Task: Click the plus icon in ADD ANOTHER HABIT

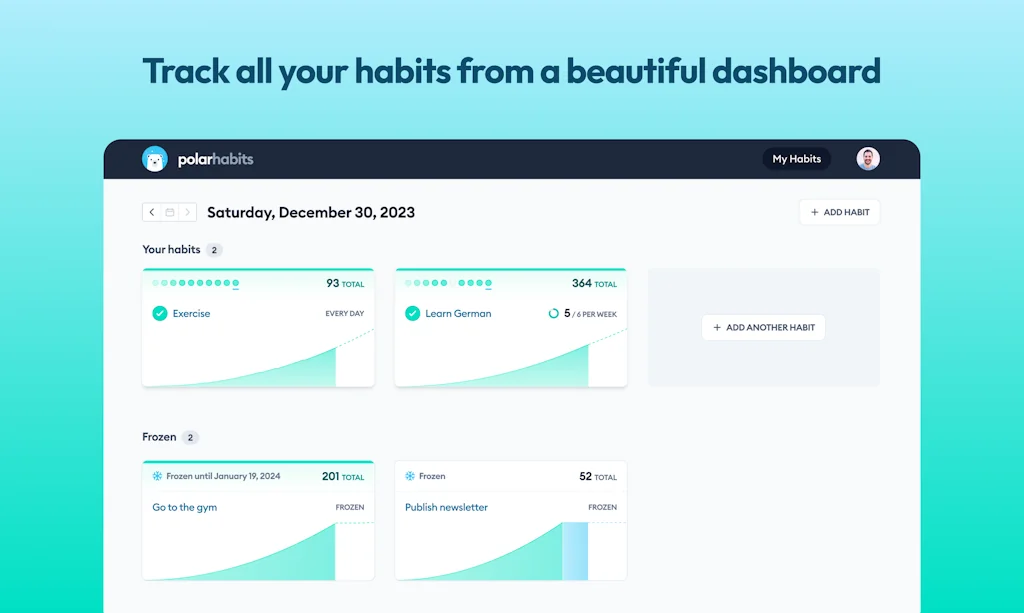Action: [718, 327]
